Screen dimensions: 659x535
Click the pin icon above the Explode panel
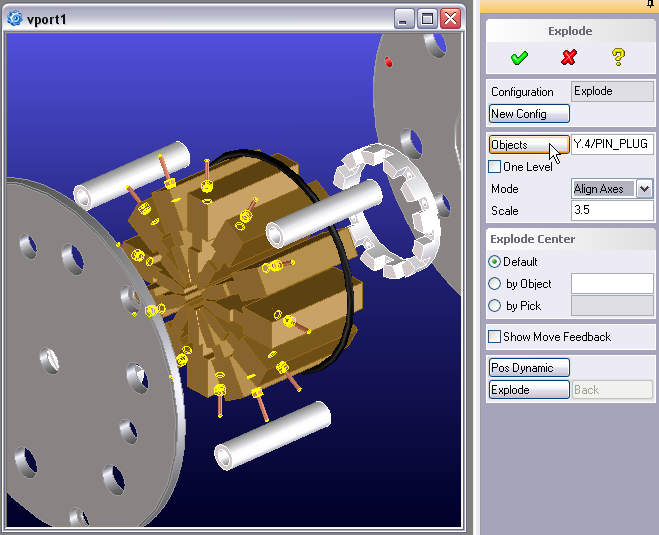coord(650,5)
